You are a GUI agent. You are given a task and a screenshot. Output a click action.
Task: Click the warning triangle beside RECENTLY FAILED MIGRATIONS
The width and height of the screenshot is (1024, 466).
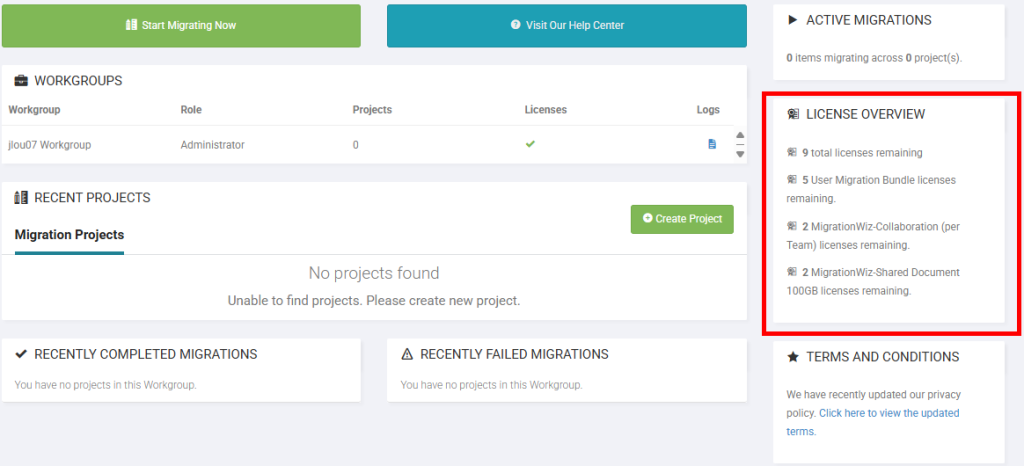click(x=408, y=354)
